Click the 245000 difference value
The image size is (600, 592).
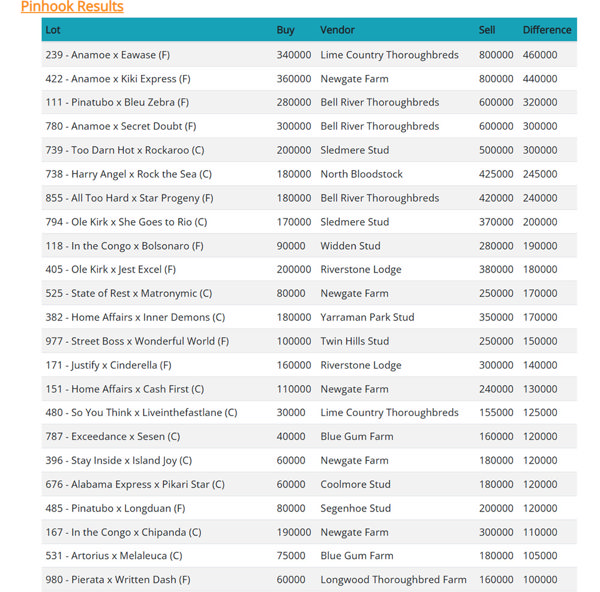coord(540,174)
